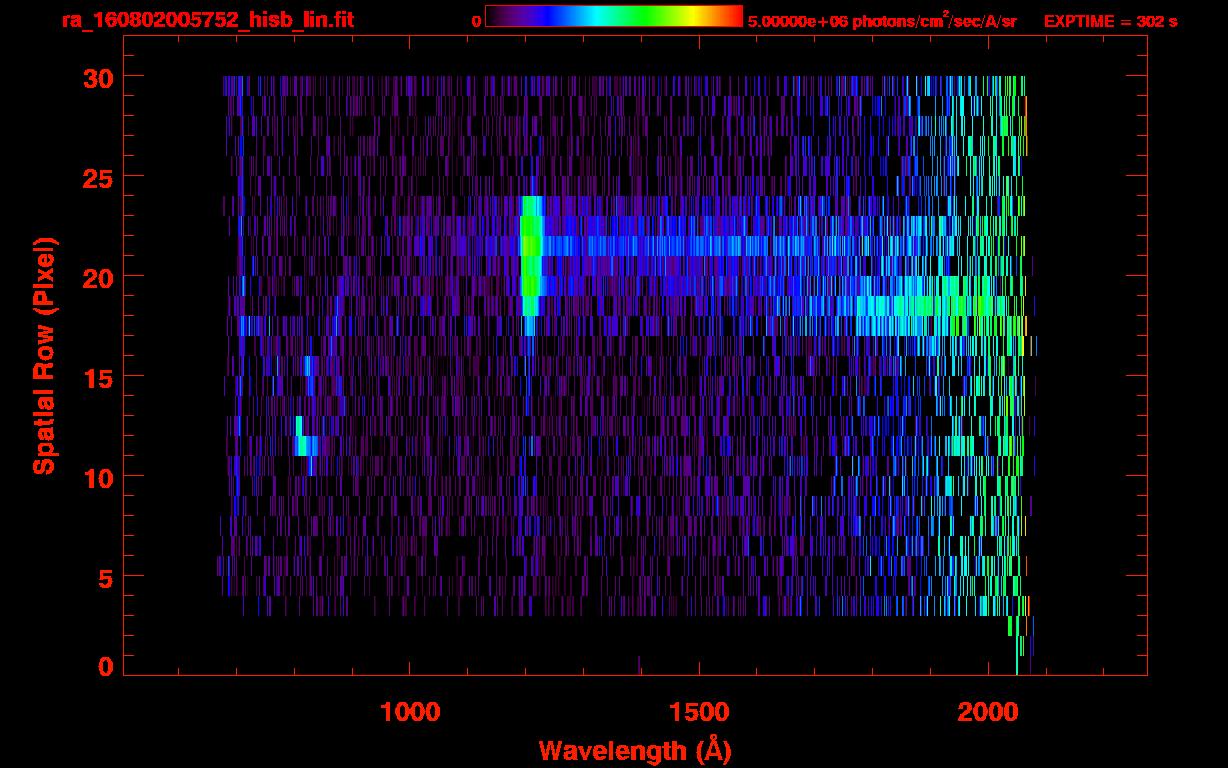Click the EXPTIME = 302 s text
Screen dimensions: 1228x768
[x=1110, y=21]
